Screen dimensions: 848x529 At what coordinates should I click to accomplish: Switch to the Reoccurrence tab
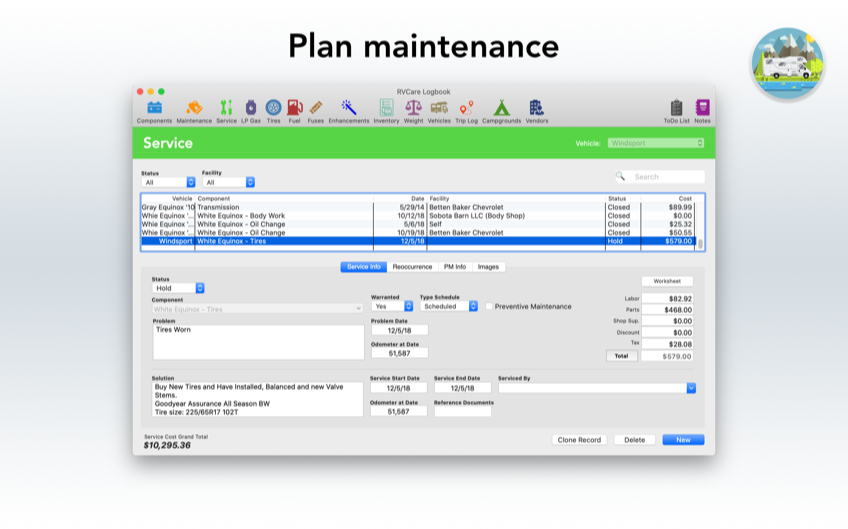pyautogui.click(x=412, y=267)
